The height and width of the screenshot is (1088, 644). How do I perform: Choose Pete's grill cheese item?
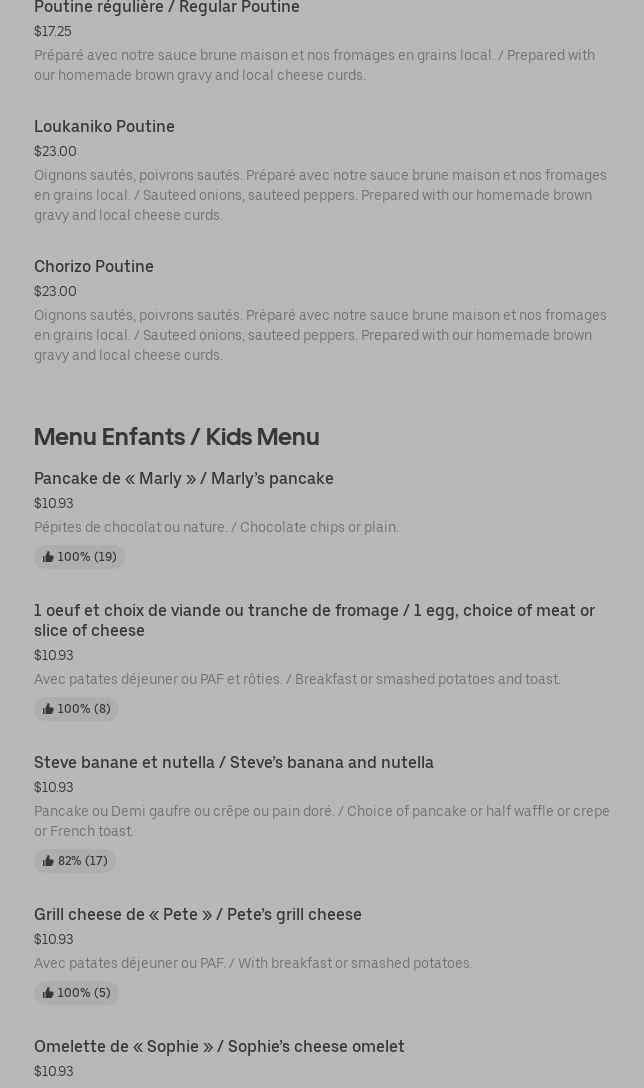pyautogui.click(x=322, y=955)
